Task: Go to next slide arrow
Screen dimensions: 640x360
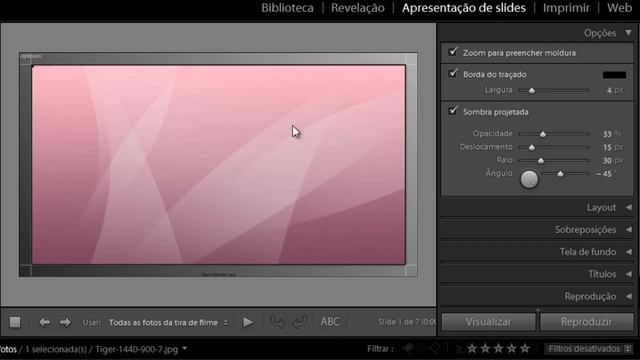Action: [x=65, y=322]
